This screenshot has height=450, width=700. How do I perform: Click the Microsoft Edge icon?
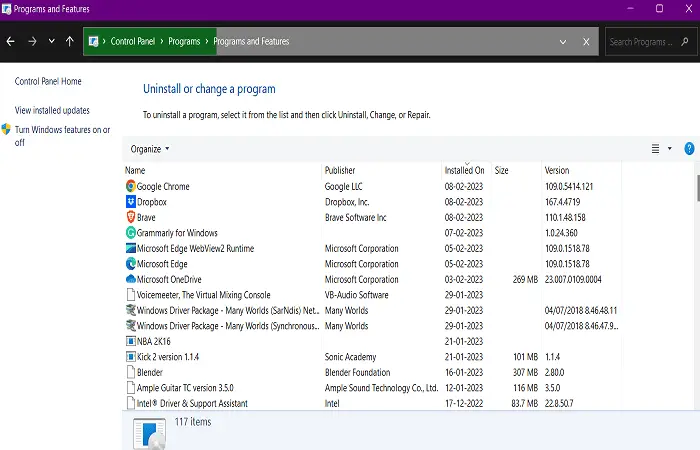pyautogui.click(x=130, y=264)
